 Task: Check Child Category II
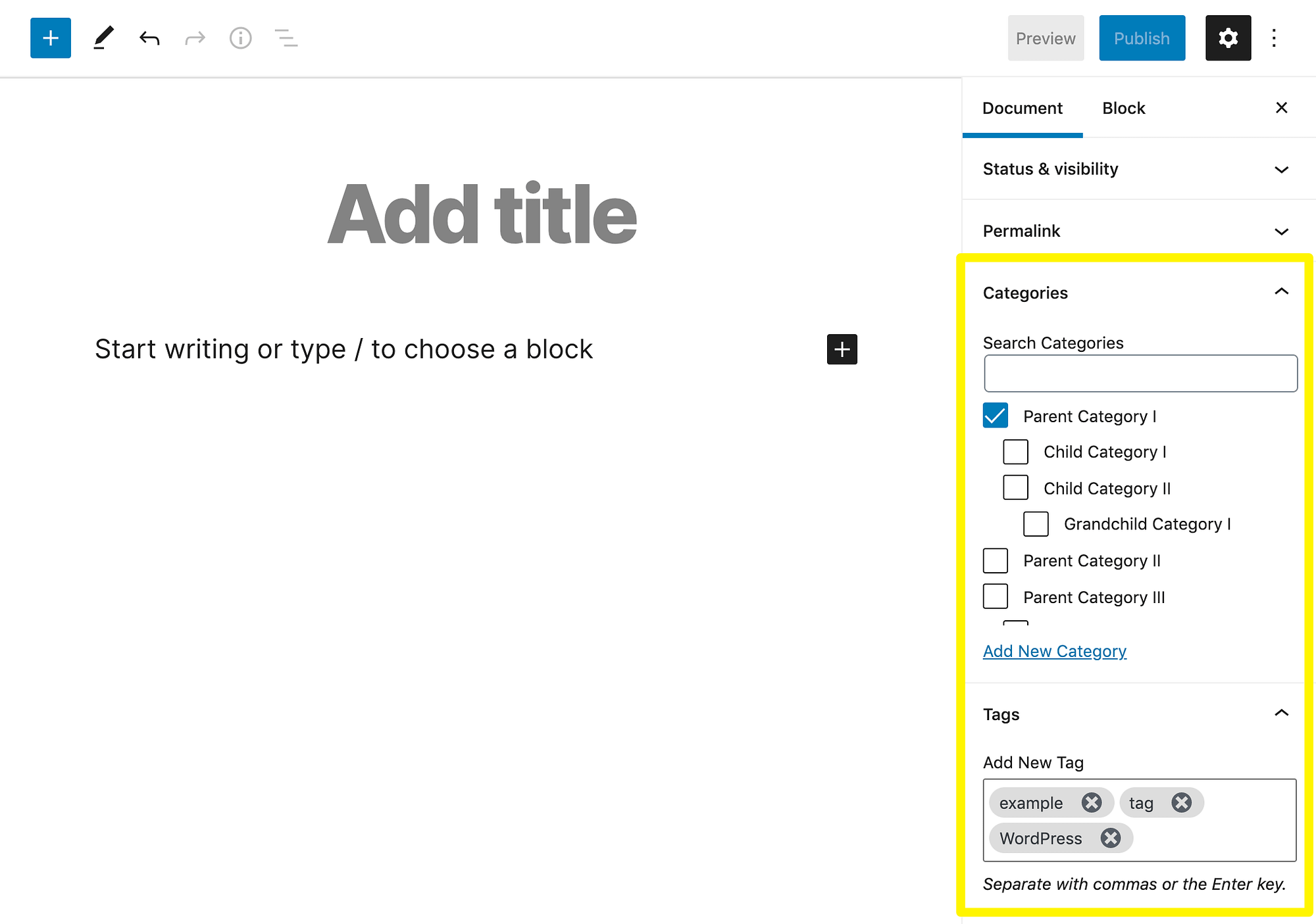[1015, 488]
